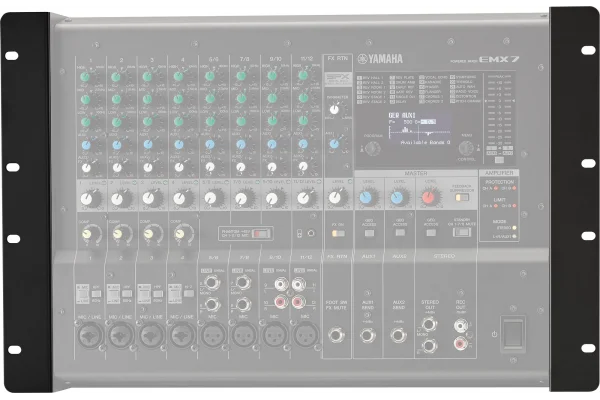Click channel 3 green LOW EQ knob
This screenshot has width=600, height=400.
click(x=147, y=122)
